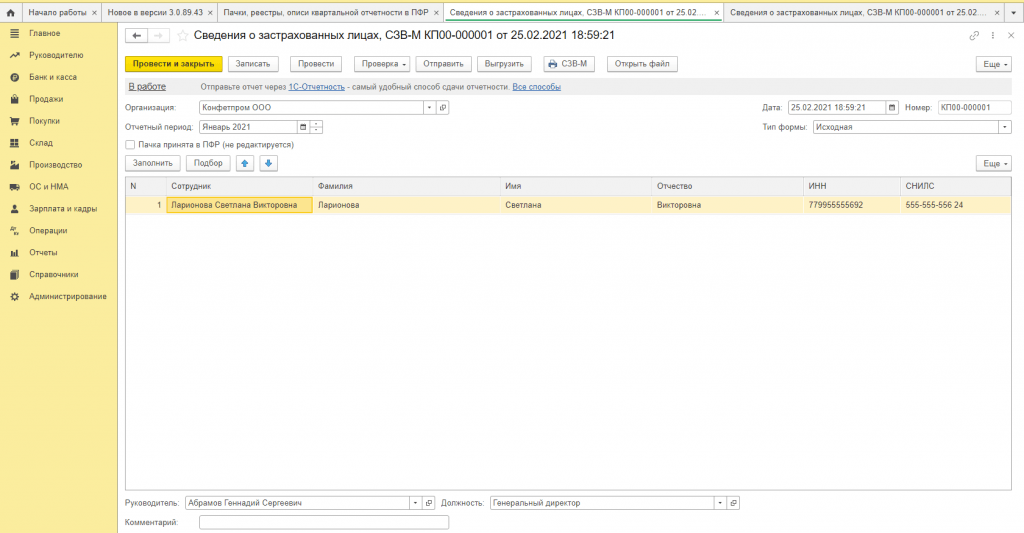Click into the Комментарий input field
This screenshot has width=1024, height=533.
[323, 522]
